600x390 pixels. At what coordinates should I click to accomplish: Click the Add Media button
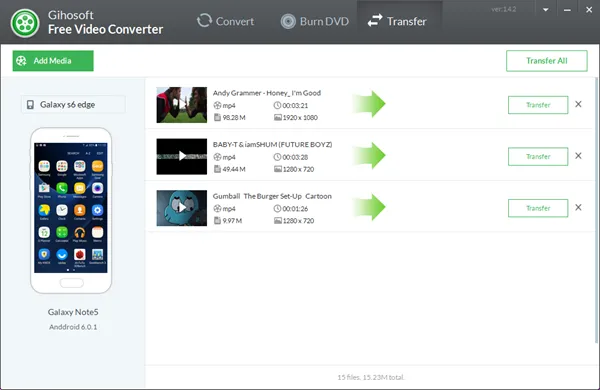pos(53,61)
